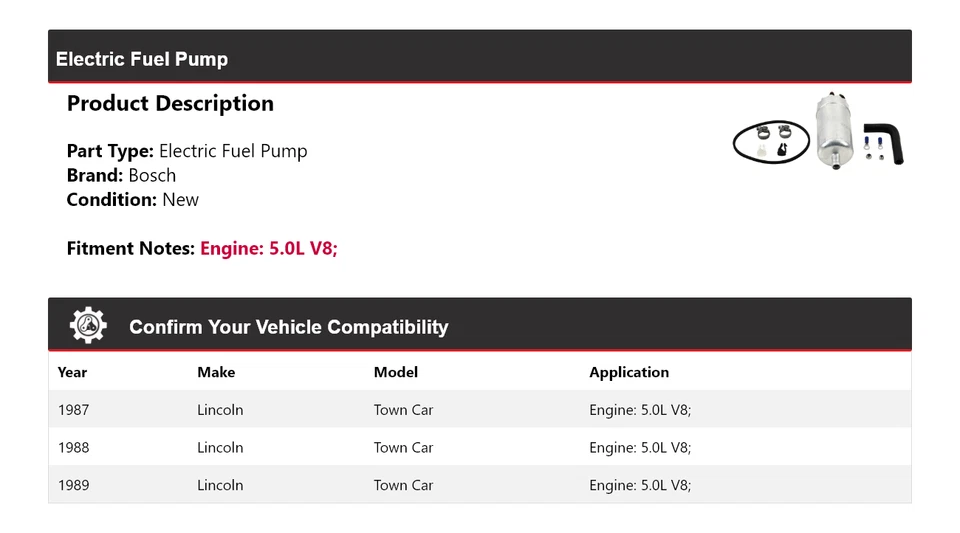Select the 1989 year cell
Screen dimensions: 960x533
tap(73, 486)
